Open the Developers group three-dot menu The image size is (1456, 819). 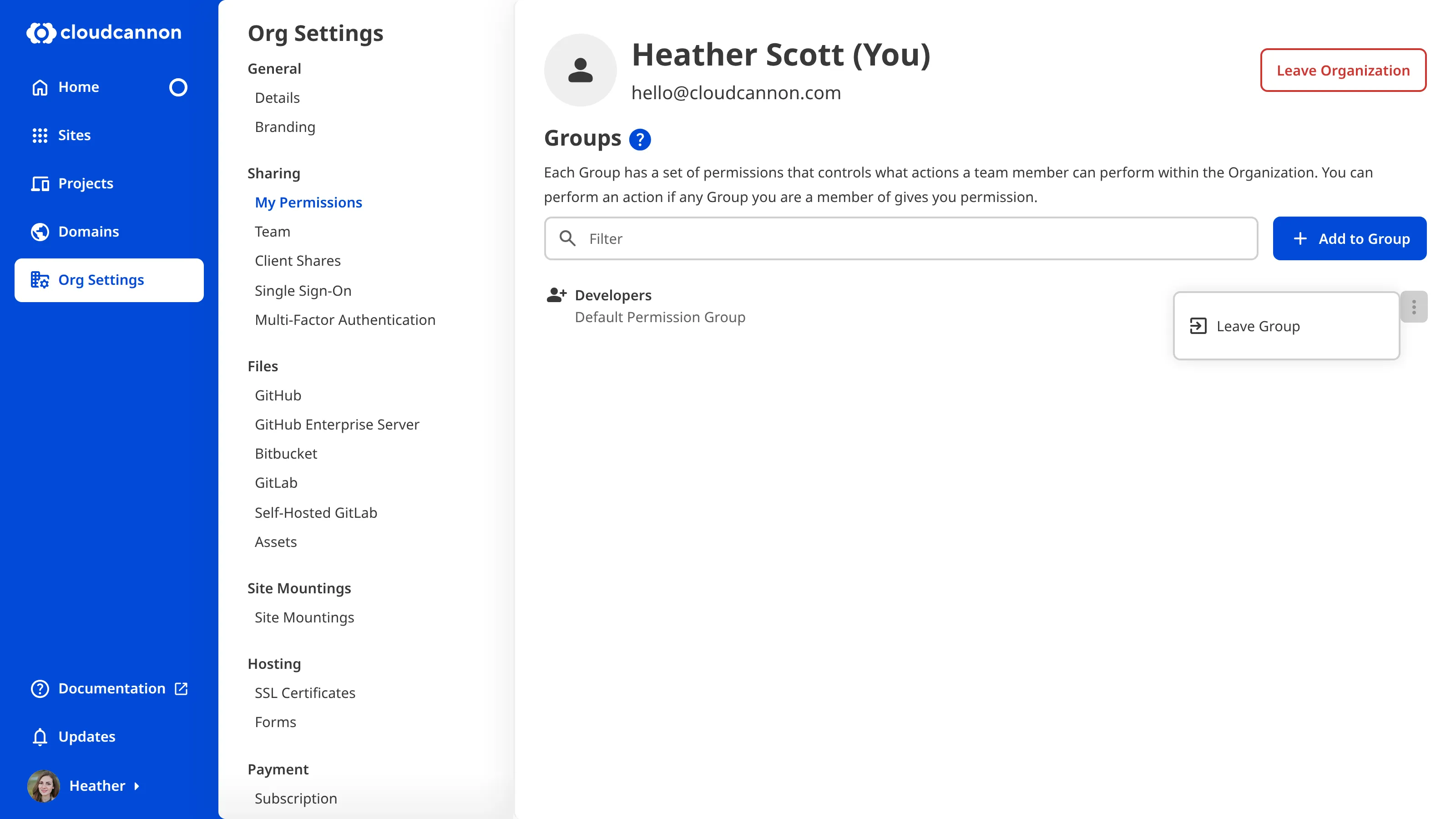[1414, 307]
